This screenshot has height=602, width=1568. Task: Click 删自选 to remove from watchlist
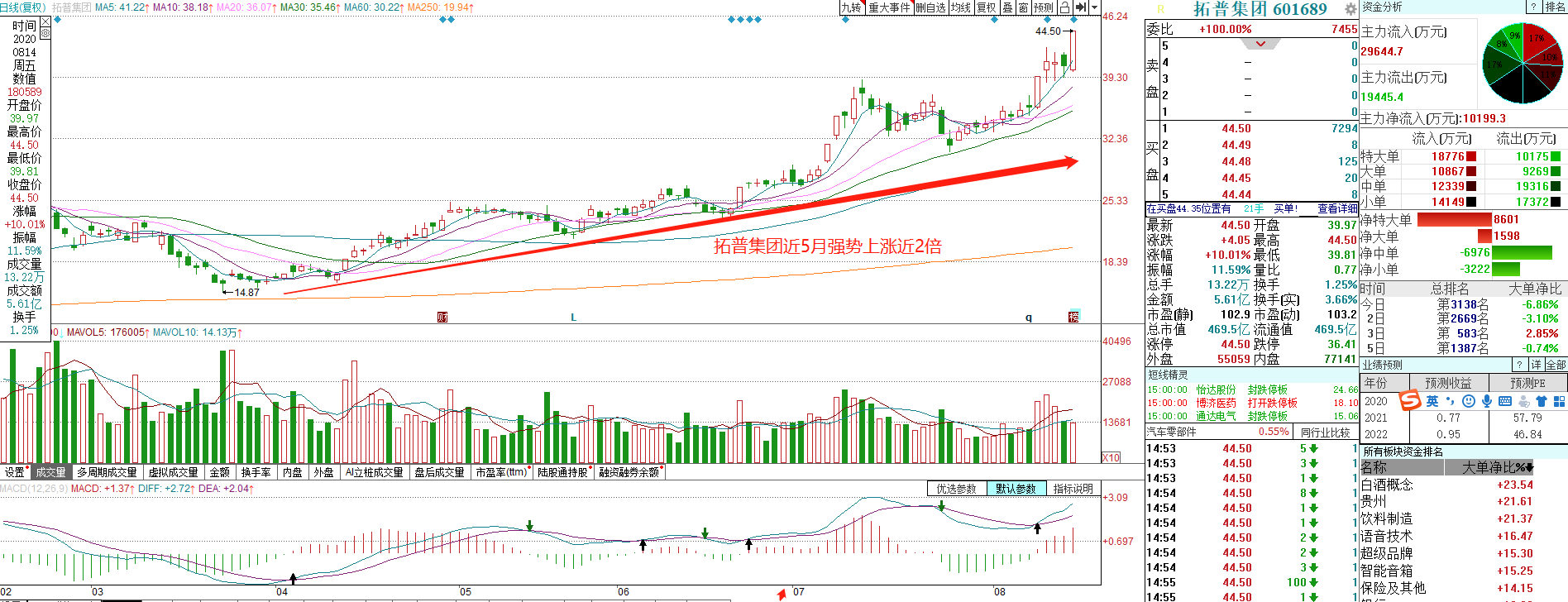point(930,7)
